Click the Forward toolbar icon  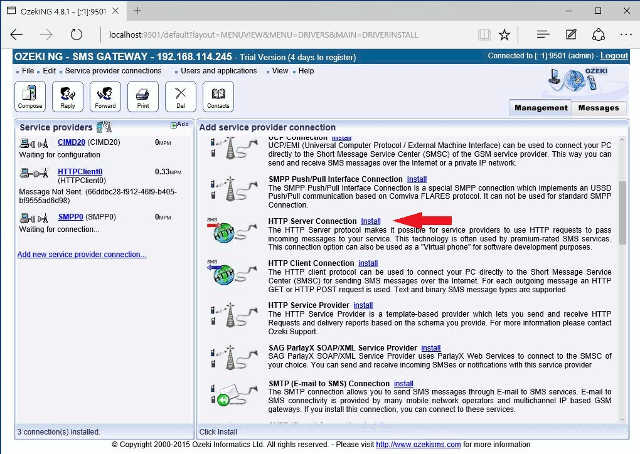[x=105, y=96]
